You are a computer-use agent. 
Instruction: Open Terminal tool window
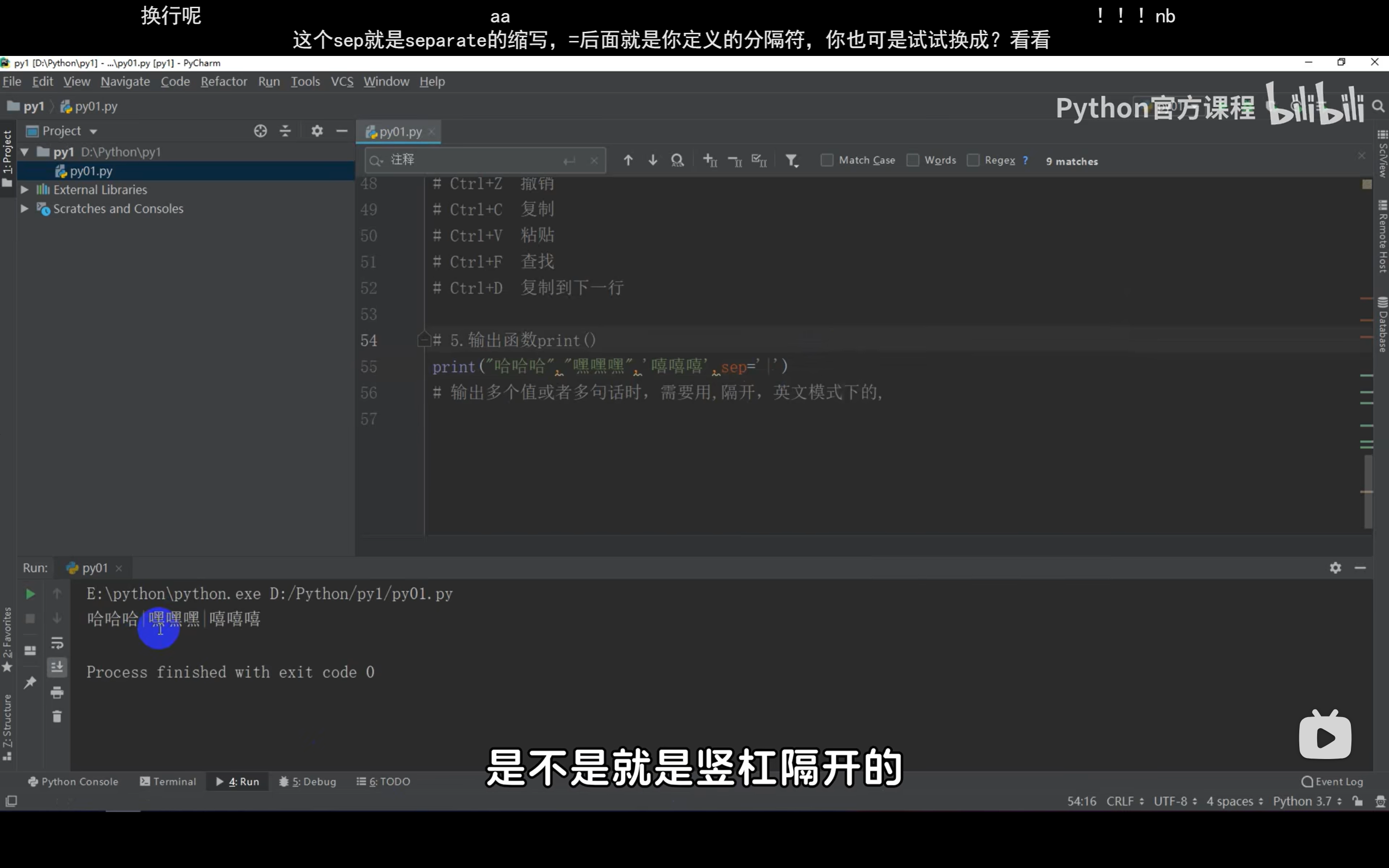coord(168,781)
